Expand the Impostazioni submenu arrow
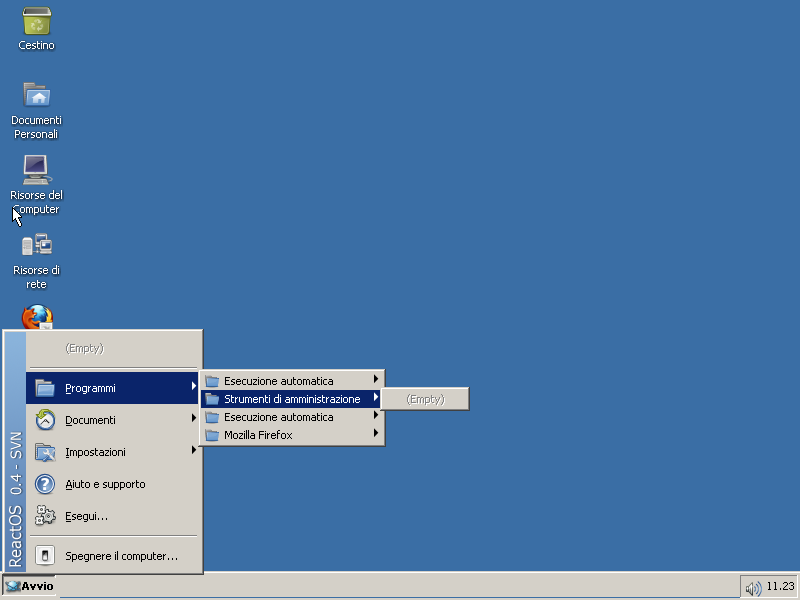The image size is (800, 600). coord(194,450)
